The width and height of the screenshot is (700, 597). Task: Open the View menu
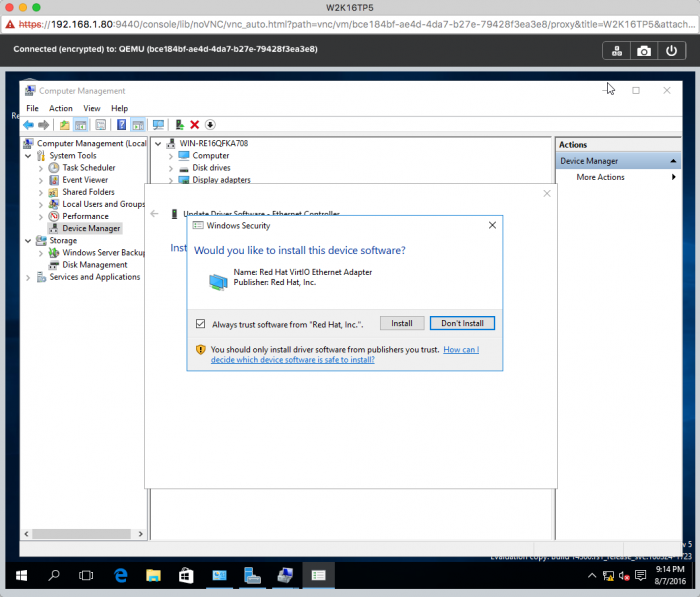[92, 108]
